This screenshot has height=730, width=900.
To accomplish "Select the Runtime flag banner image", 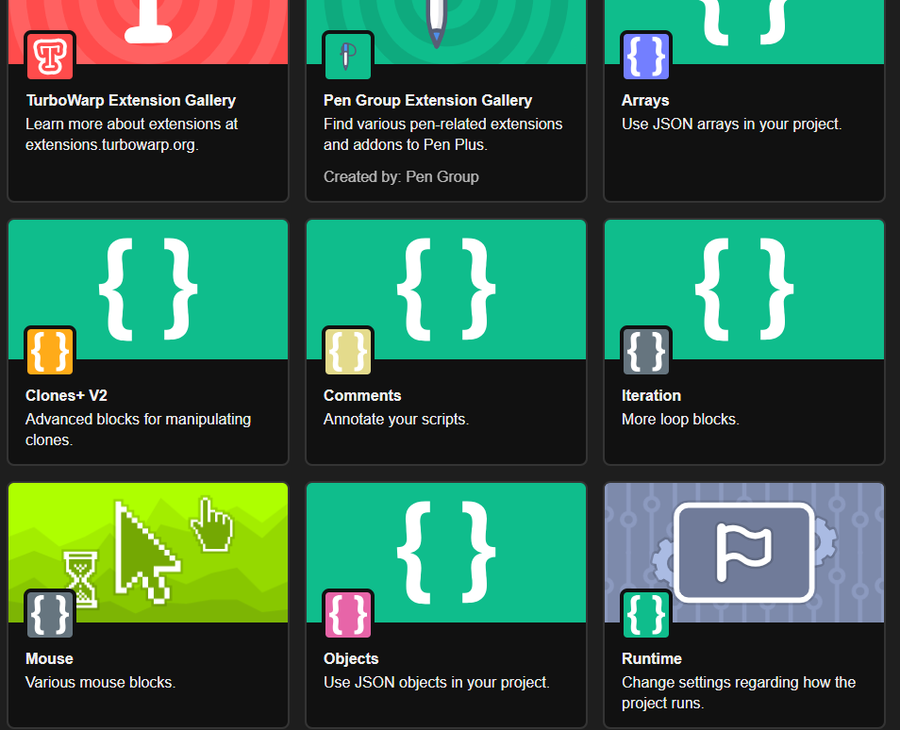I will [x=744, y=553].
